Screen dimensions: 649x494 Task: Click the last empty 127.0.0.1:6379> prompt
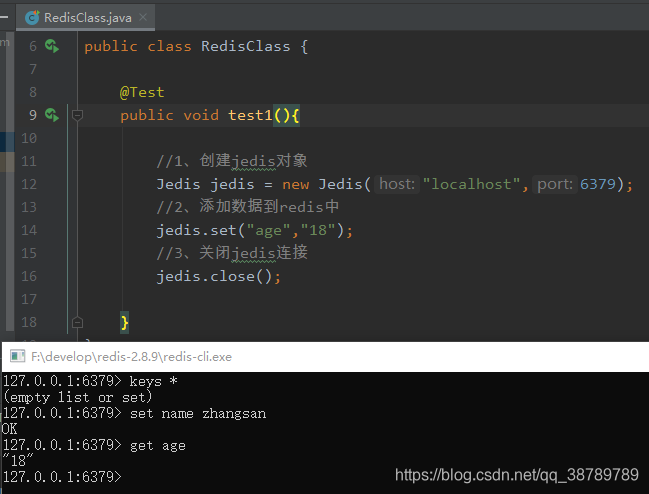pos(62,477)
